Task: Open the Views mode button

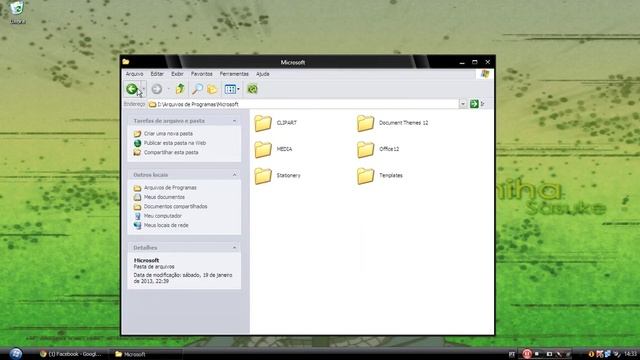Action: [x=230, y=89]
